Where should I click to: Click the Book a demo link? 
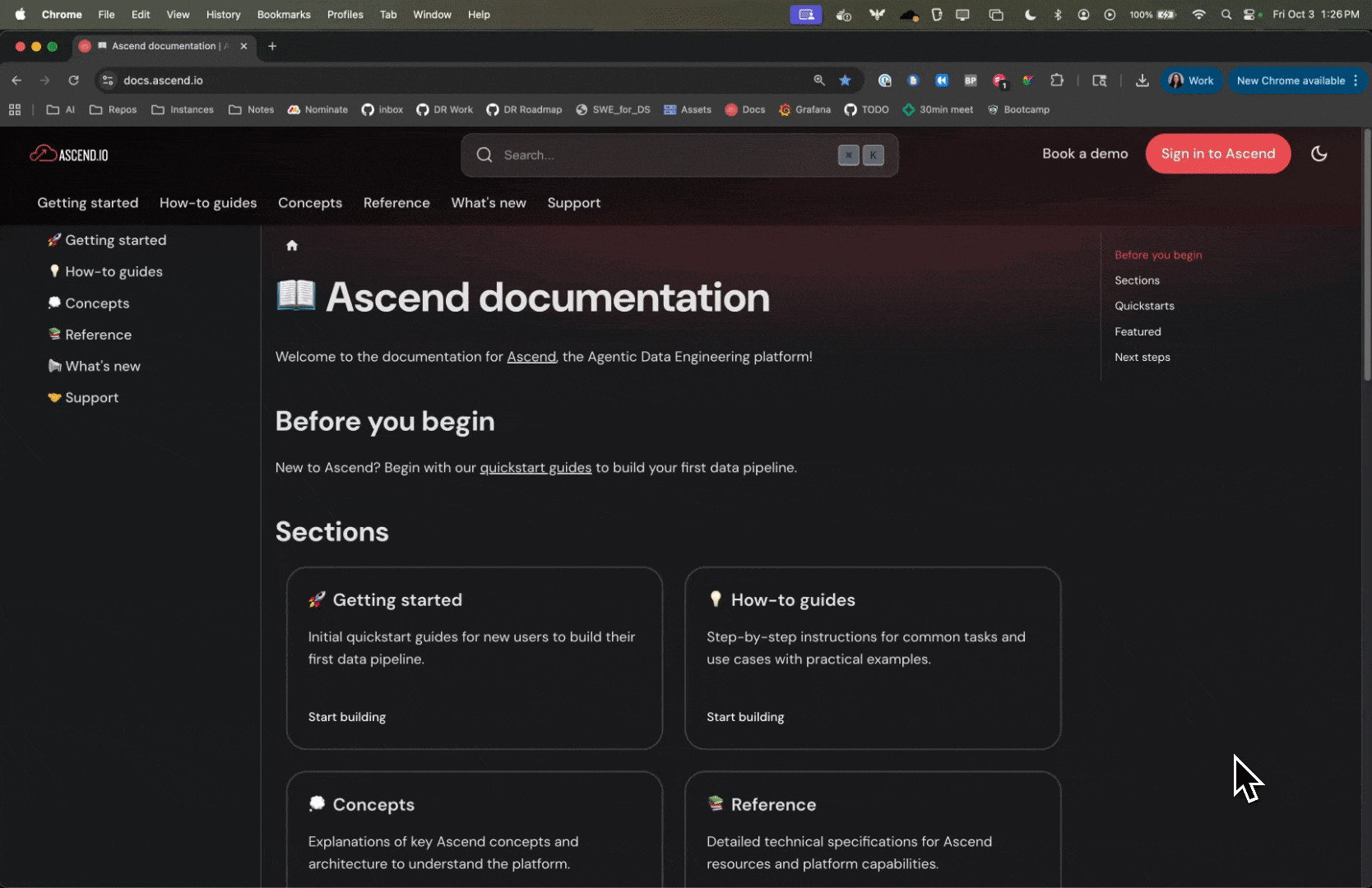coord(1085,154)
